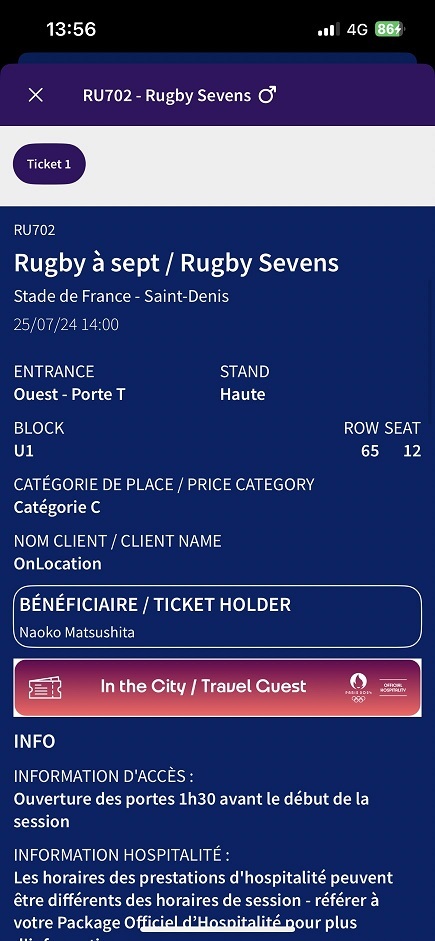This screenshot has width=435, height=941.
Task: Close the ticket view with X icon
Action: (36, 95)
